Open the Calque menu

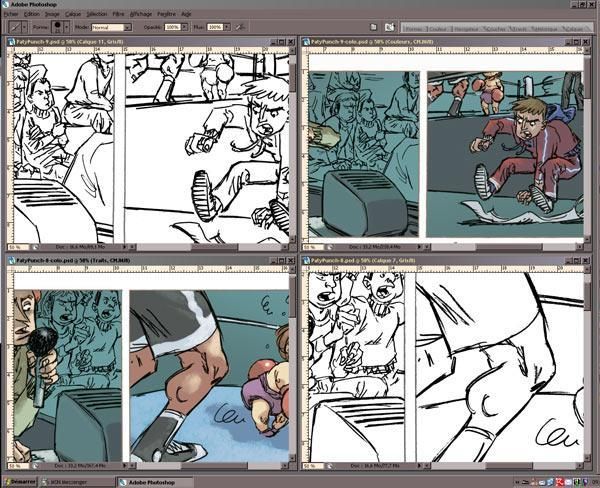coord(73,14)
